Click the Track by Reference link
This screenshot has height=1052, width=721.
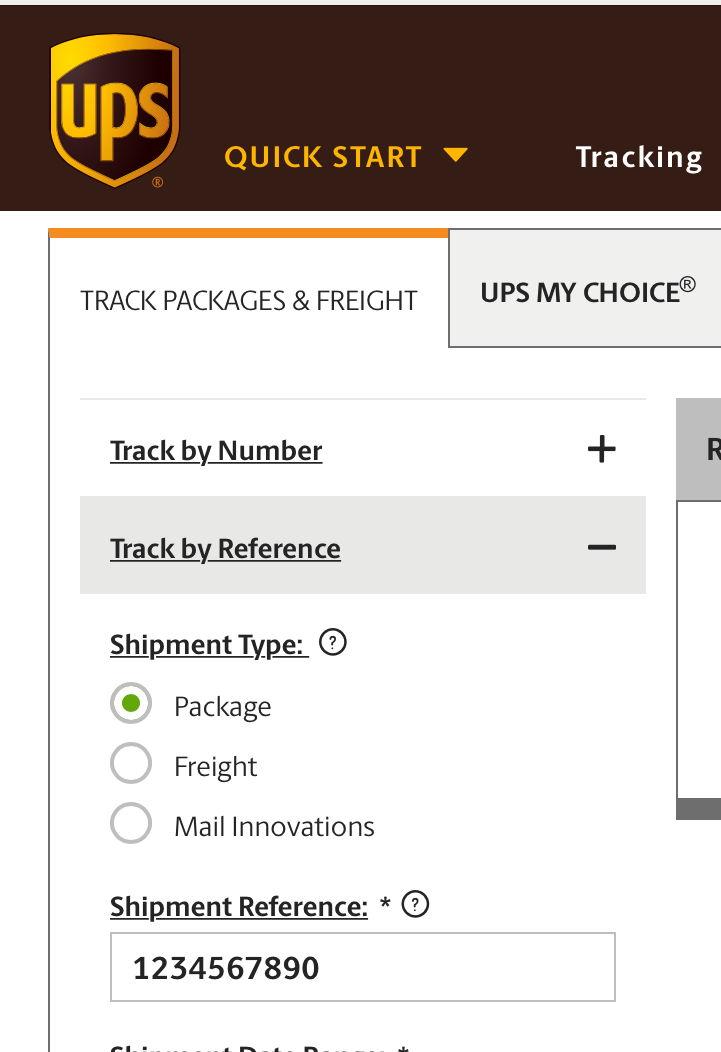point(225,549)
